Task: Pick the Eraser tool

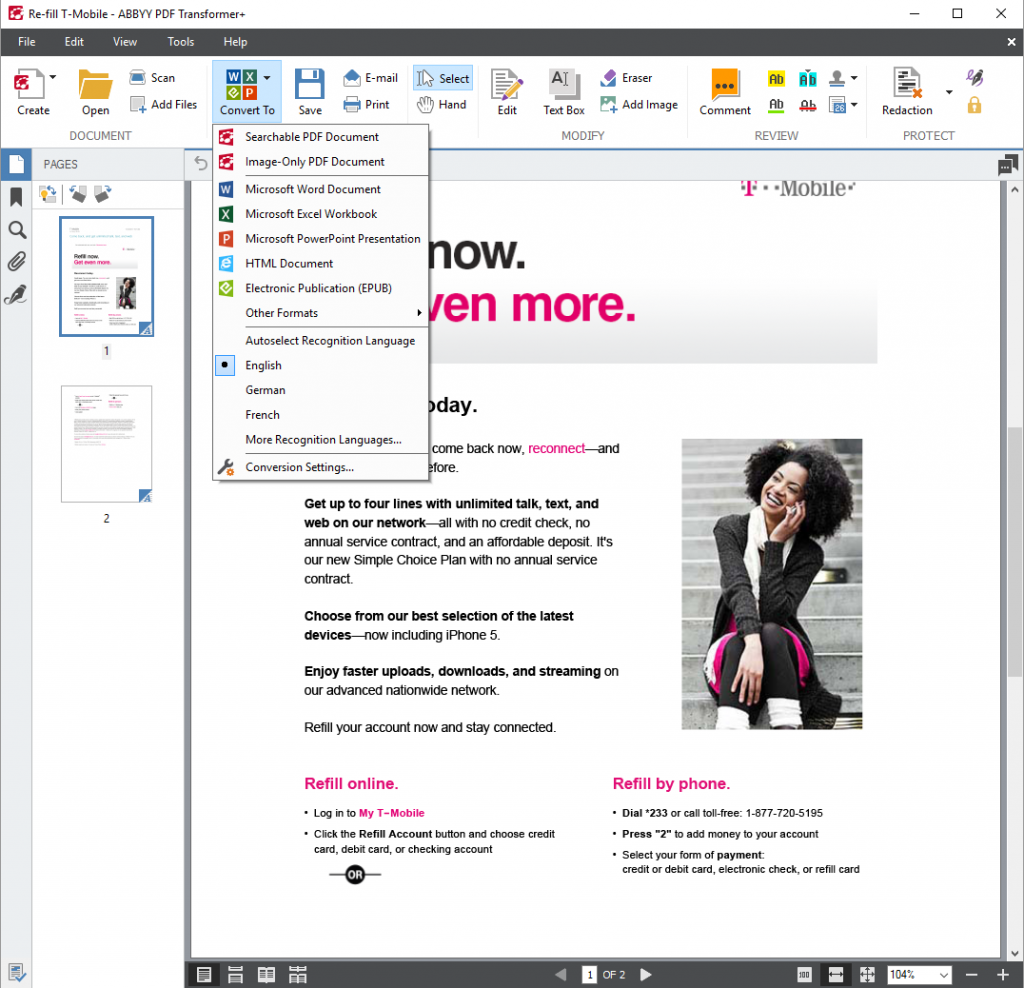Action: [x=626, y=78]
